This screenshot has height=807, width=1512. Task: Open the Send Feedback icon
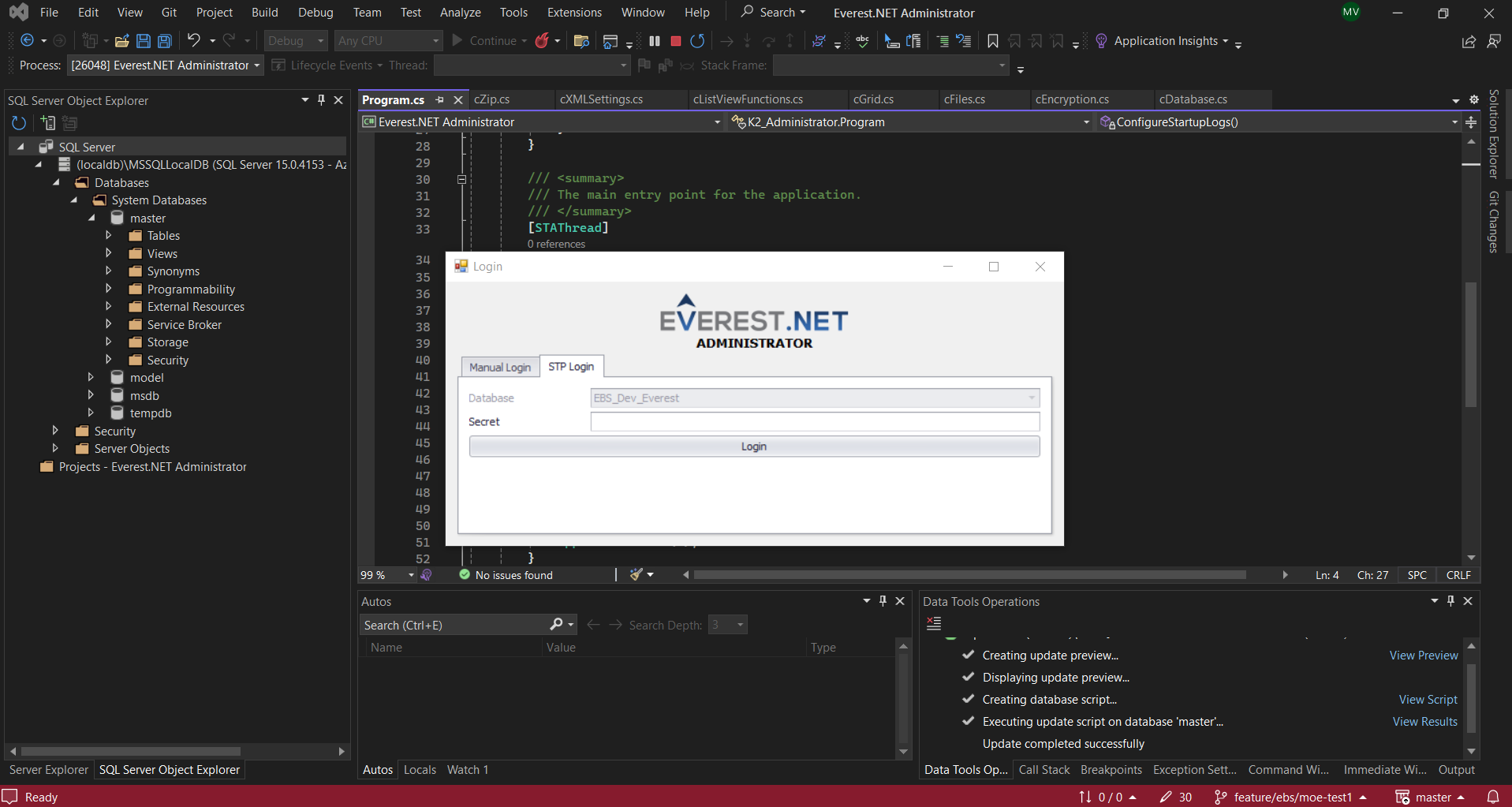click(x=1494, y=41)
